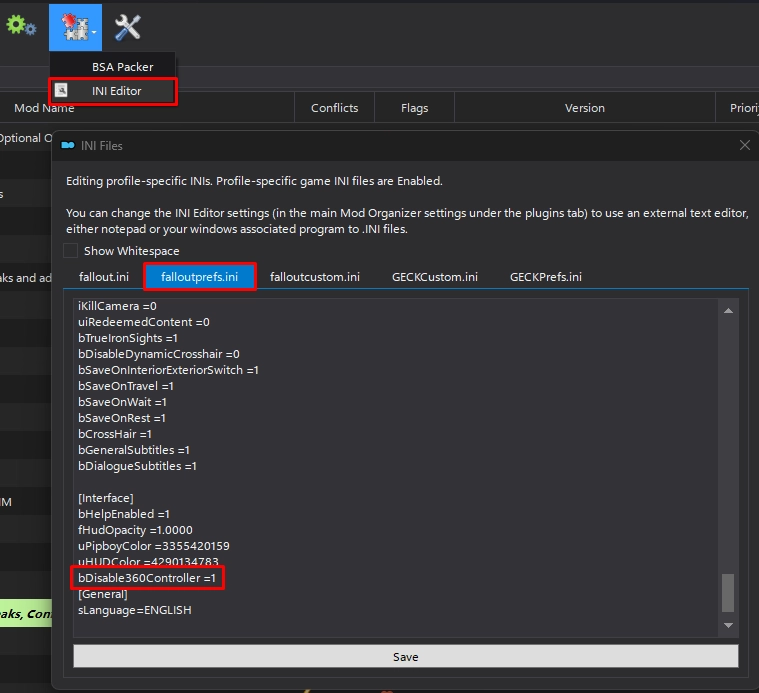Click the bSaveOnInteriorExteriorSwitch =1 line

(168, 370)
